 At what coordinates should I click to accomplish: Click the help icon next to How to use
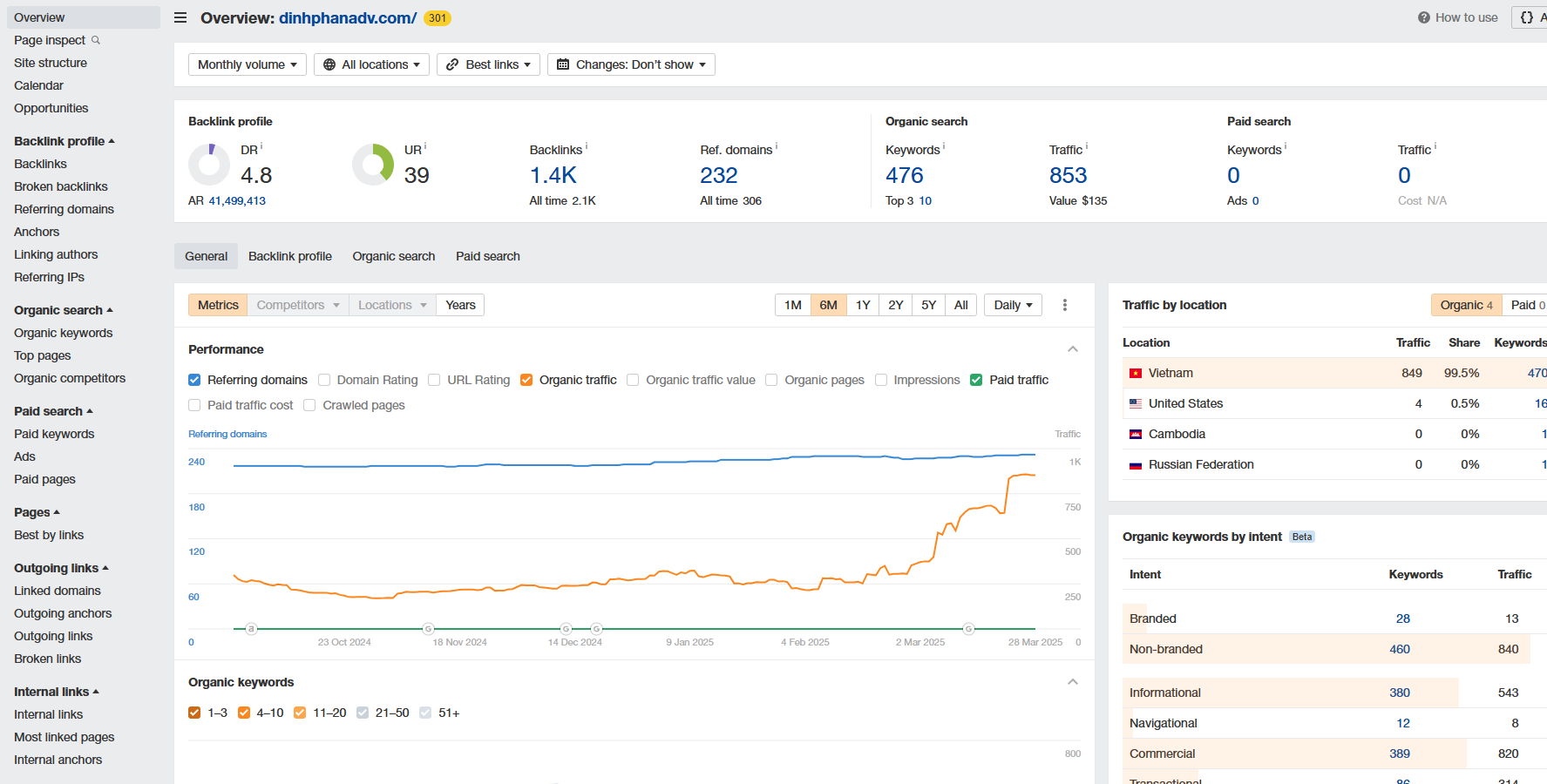click(1424, 17)
